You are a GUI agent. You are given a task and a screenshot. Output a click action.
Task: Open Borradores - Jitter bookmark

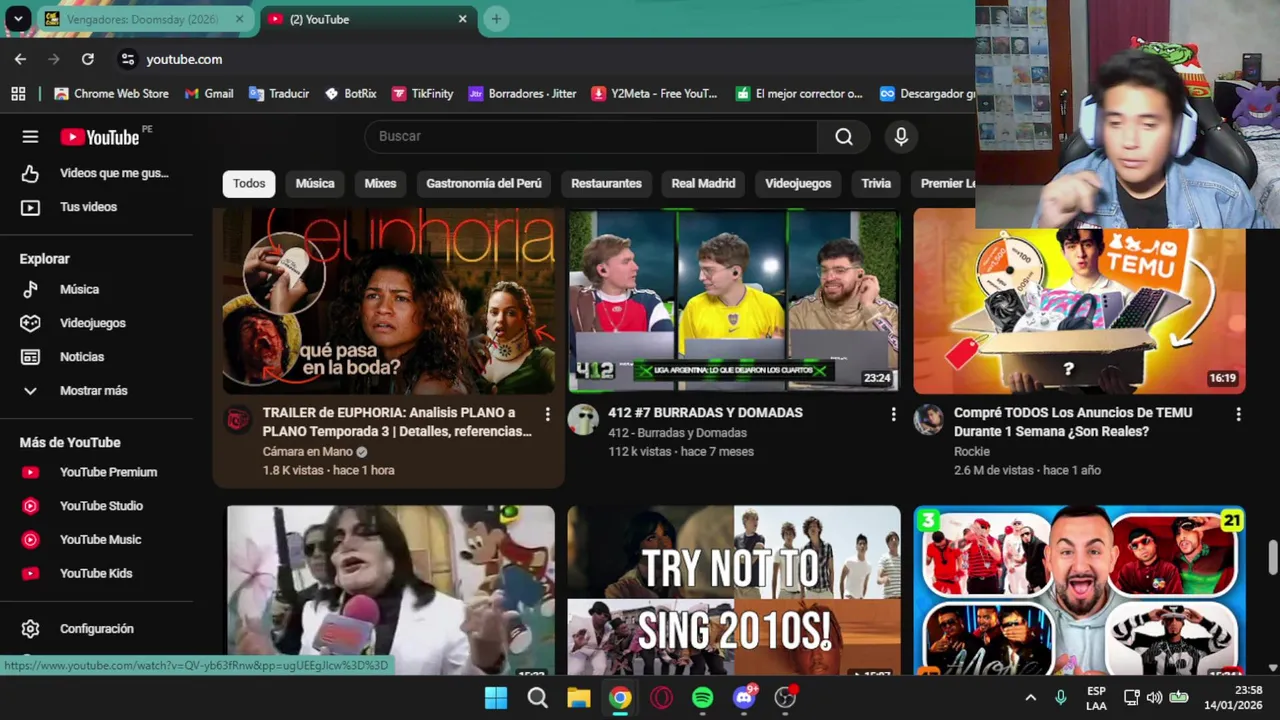[522, 93]
